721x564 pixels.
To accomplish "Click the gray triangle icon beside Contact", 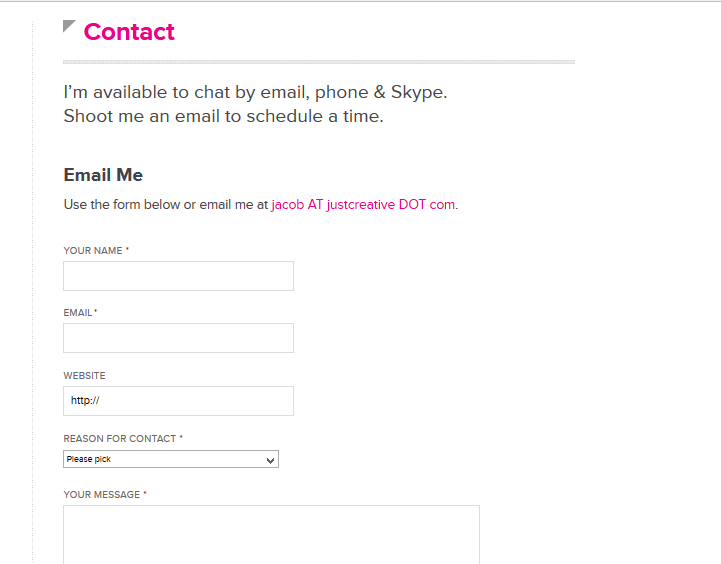I will [x=68, y=26].
